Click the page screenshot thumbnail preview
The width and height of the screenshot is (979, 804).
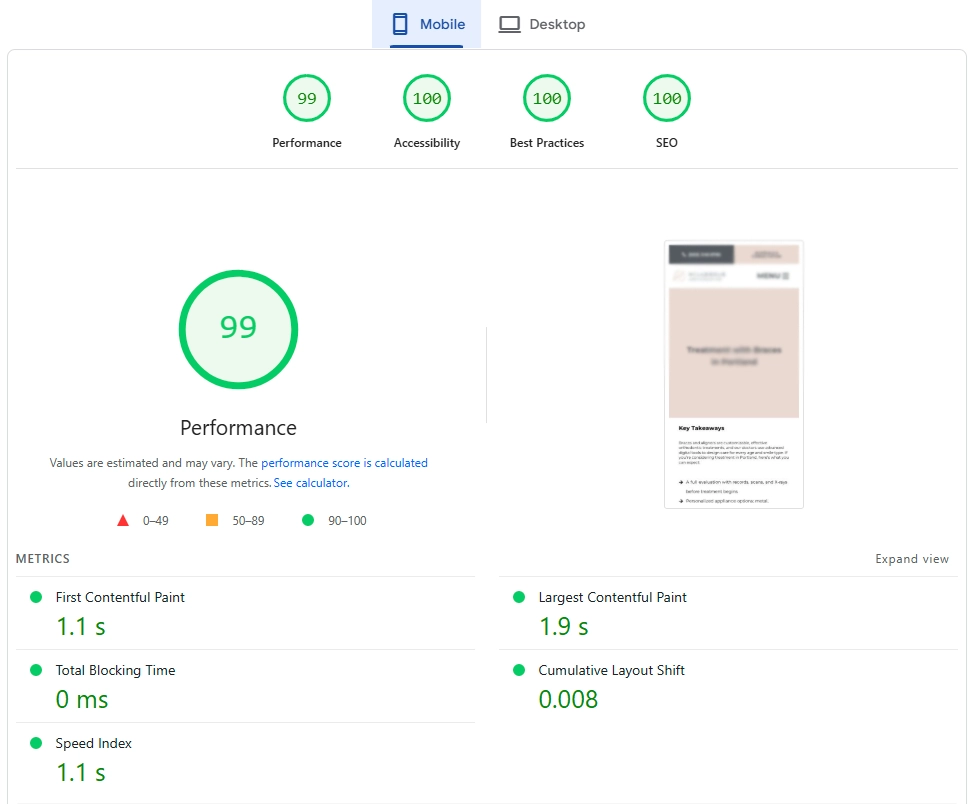tap(733, 374)
